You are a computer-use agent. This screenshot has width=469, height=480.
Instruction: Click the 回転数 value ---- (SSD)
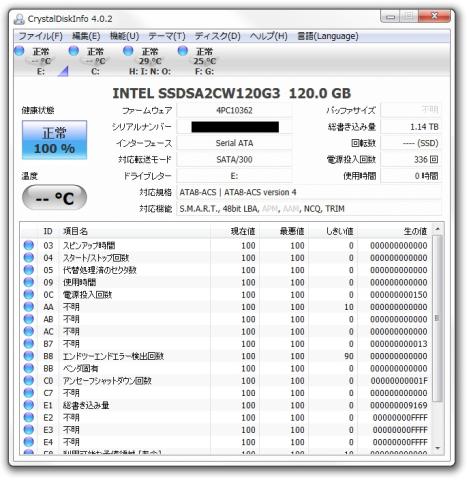411,143
